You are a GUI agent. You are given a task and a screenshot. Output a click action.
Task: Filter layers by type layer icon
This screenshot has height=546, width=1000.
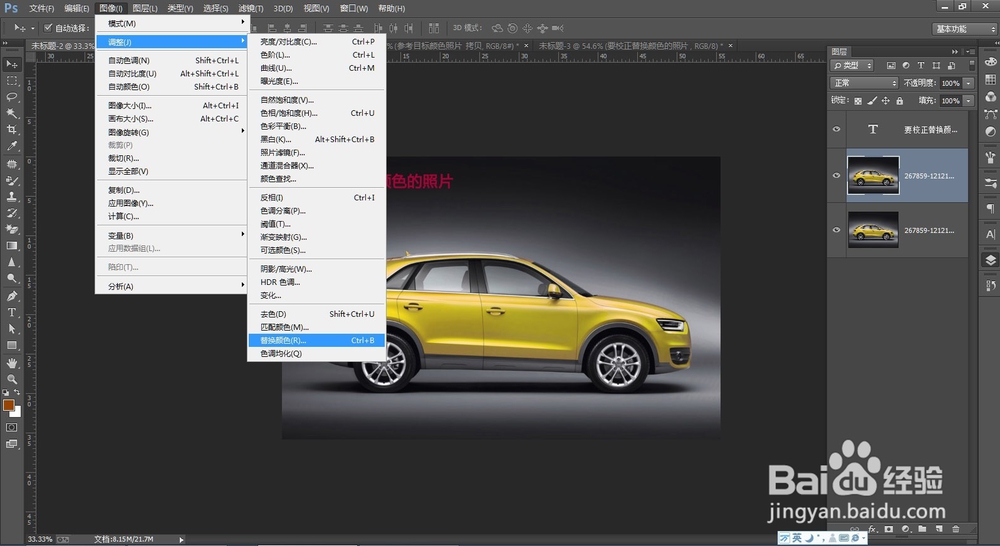coord(921,66)
